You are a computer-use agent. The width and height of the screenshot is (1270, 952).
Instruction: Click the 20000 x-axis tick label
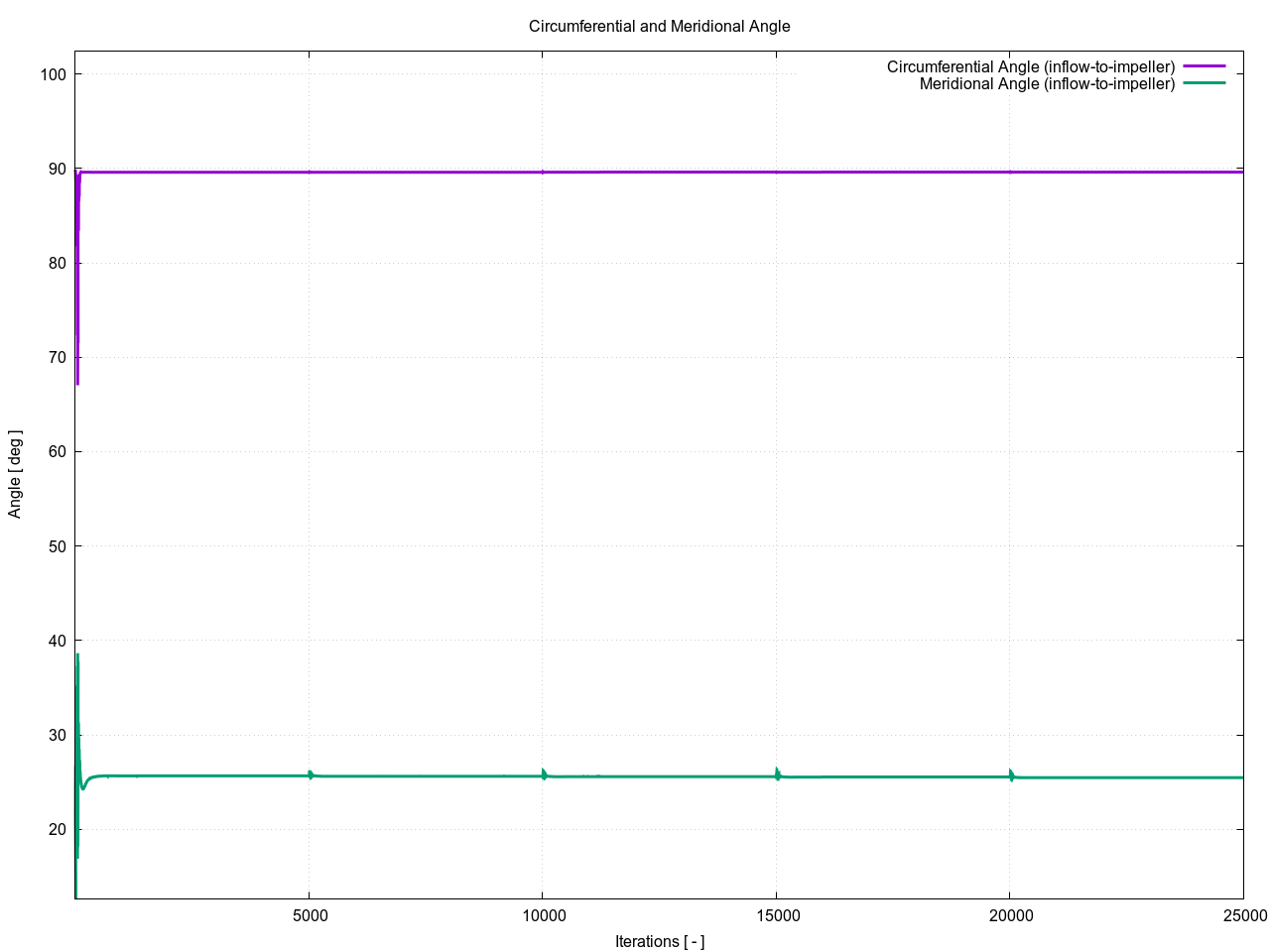1009,915
